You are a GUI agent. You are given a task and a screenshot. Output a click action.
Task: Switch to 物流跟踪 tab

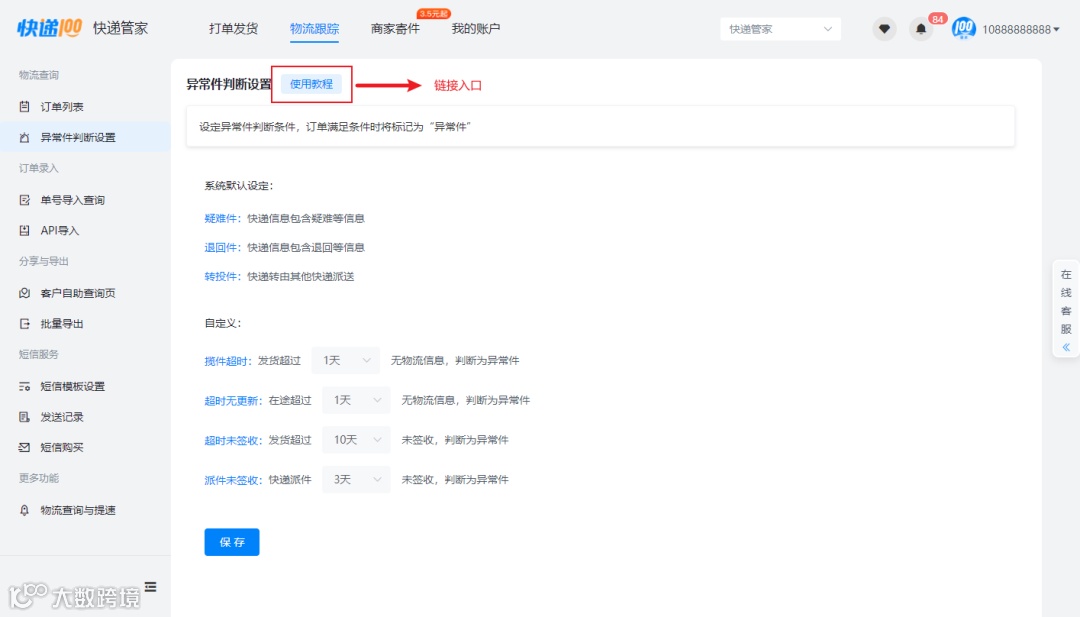coord(314,28)
